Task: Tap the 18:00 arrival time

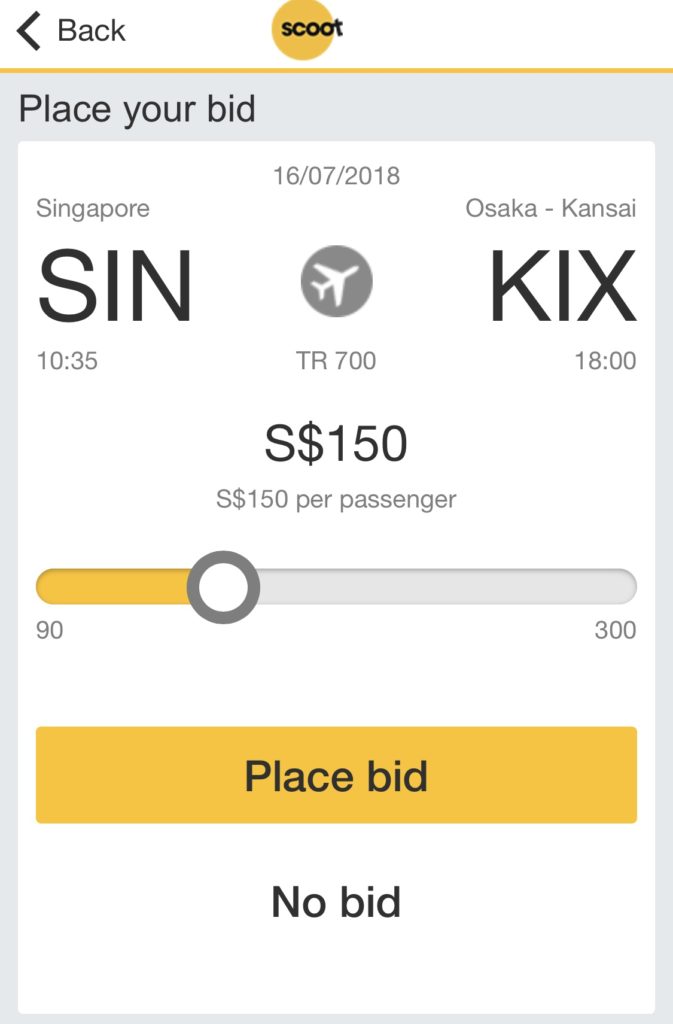Action: (x=605, y=361)
